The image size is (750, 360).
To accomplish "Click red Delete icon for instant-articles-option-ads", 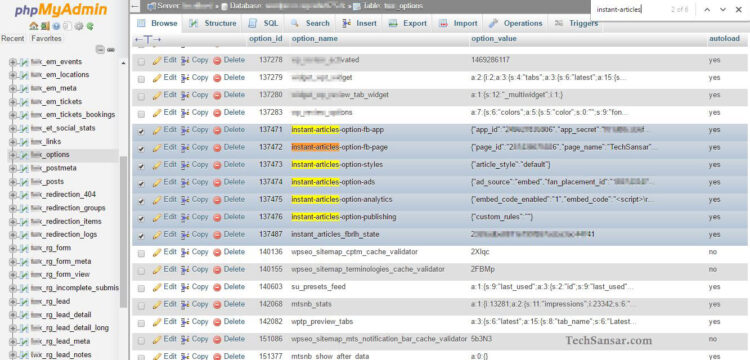I will coord(217,182).
